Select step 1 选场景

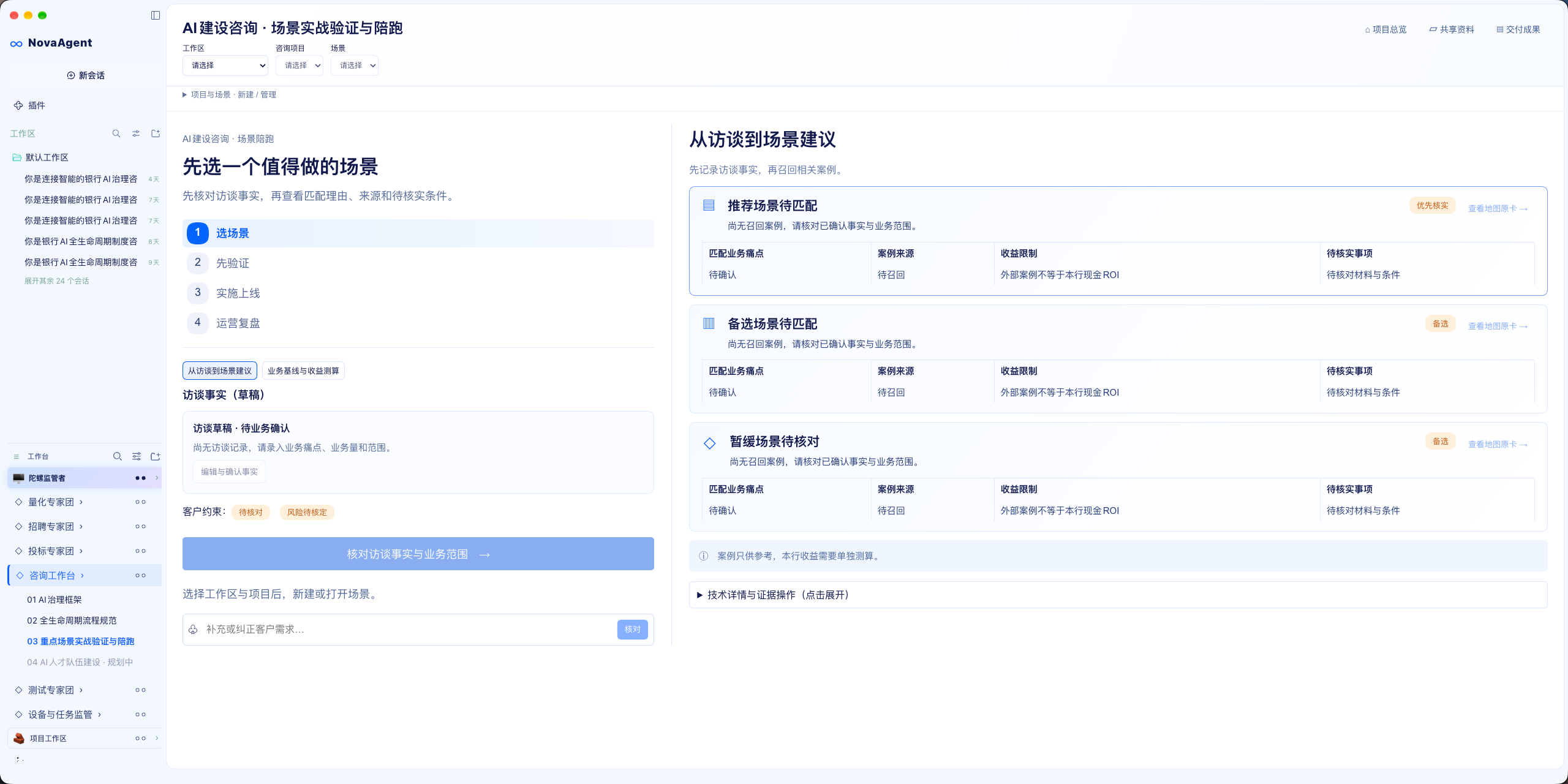pyautogui.click(x=418, y=233)
